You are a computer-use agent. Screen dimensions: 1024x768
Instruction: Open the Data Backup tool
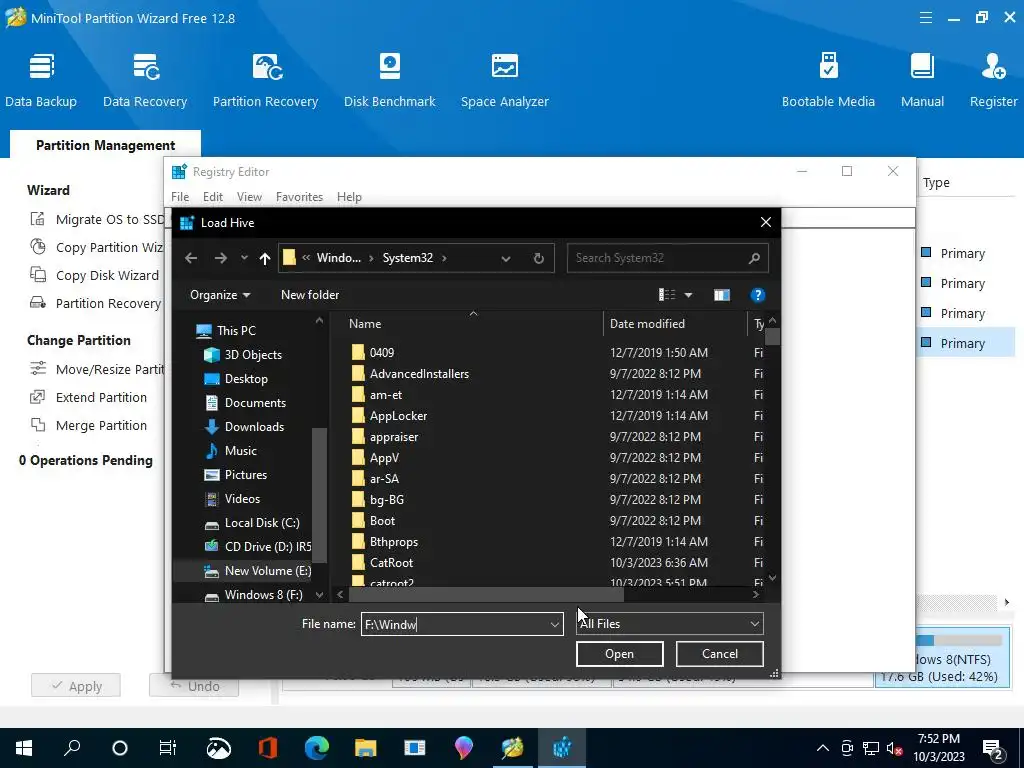pyautogui.click(x=40, y=80)
